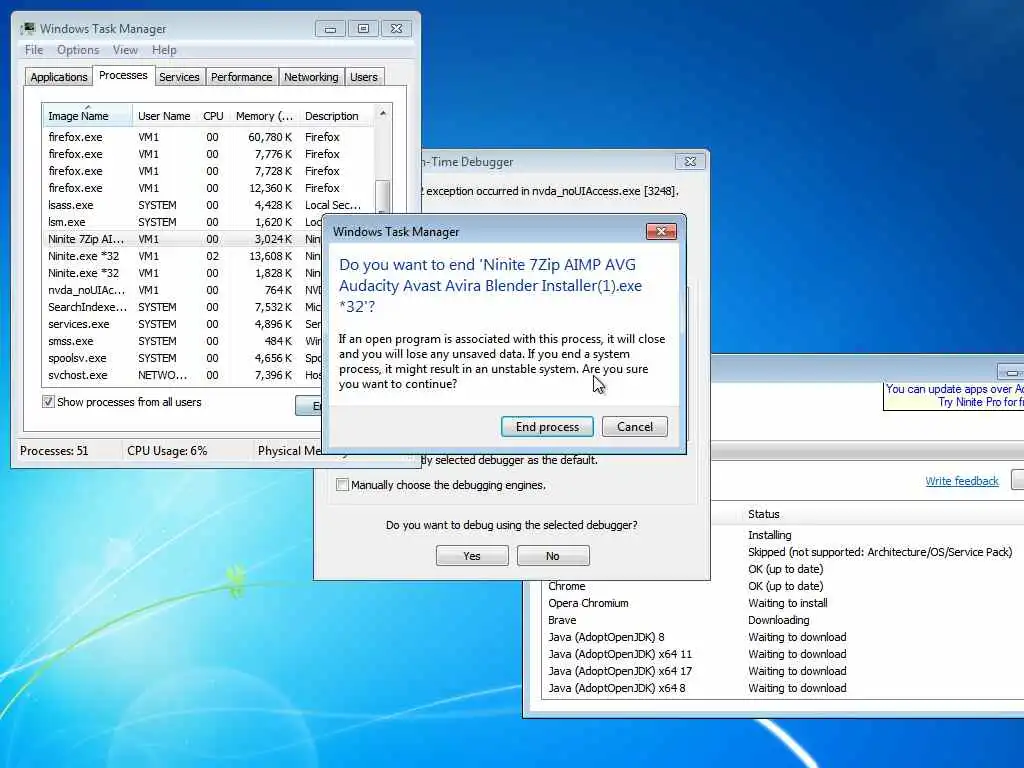Switch to the Services tab
1024x768 pixels.
coord(179,77)
